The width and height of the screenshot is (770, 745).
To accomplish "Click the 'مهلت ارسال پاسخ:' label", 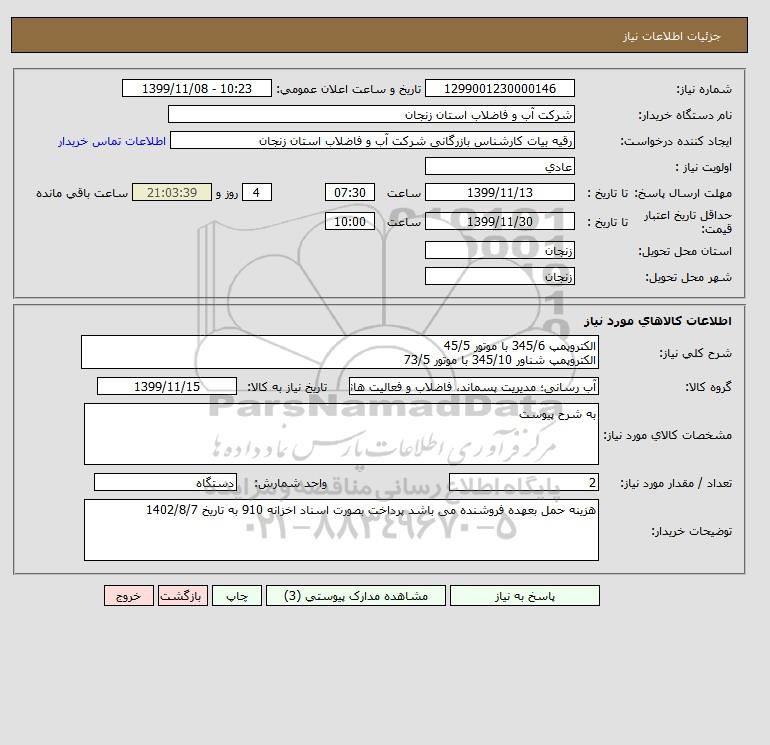I will [683, 193].
